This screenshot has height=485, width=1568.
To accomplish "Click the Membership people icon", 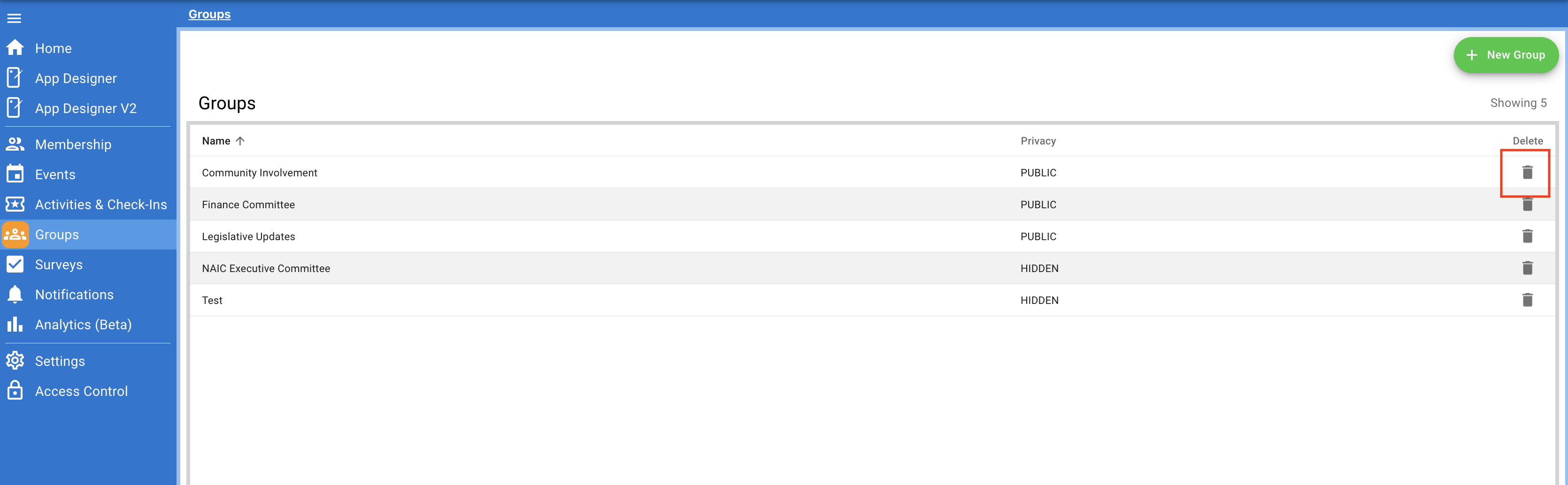I will tap(15, 144).
